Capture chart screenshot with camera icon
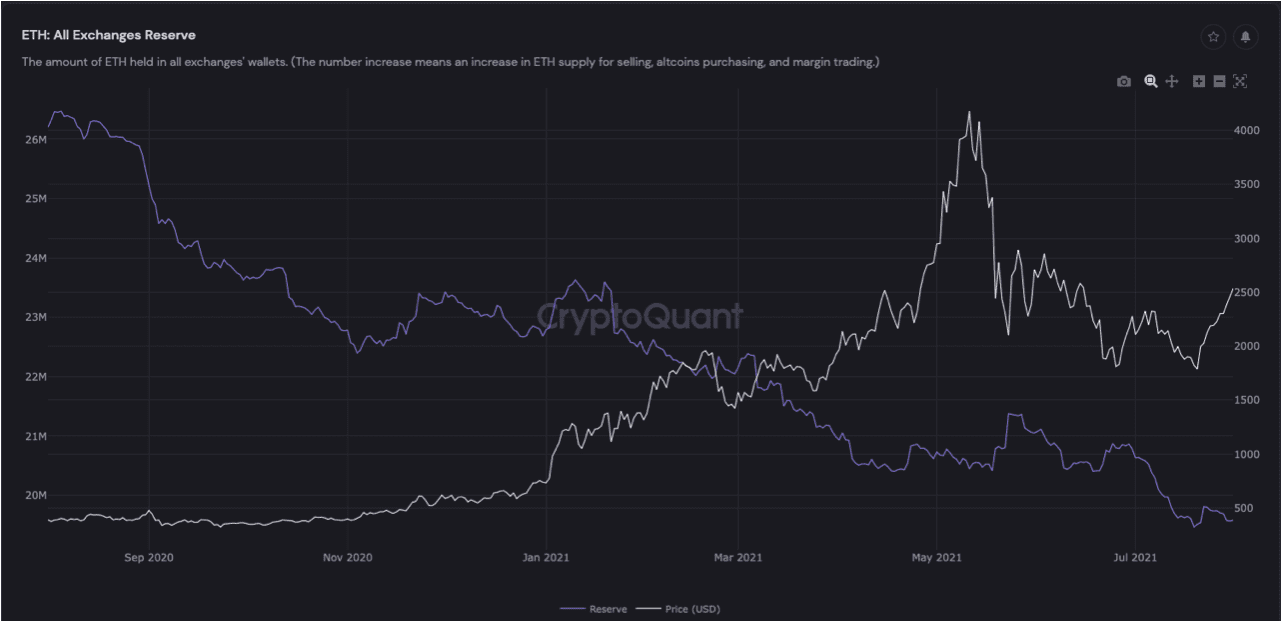The width and height of the screenshot is (1284, 622). (1123, 81)
